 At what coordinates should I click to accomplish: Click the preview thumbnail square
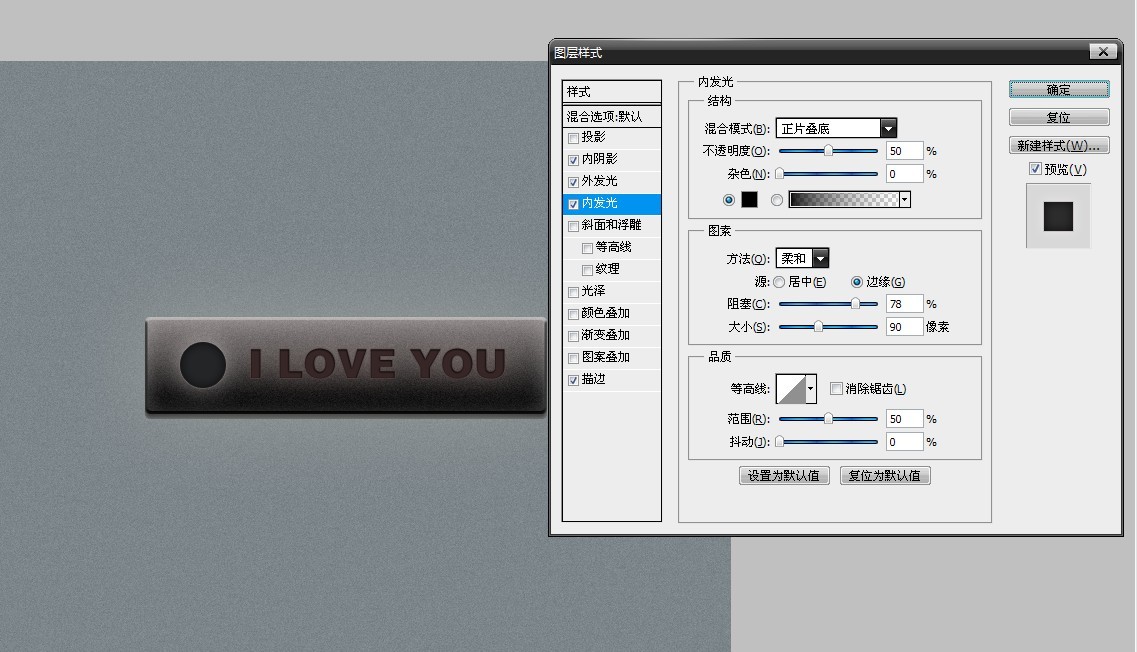(x=1058, y=216)
